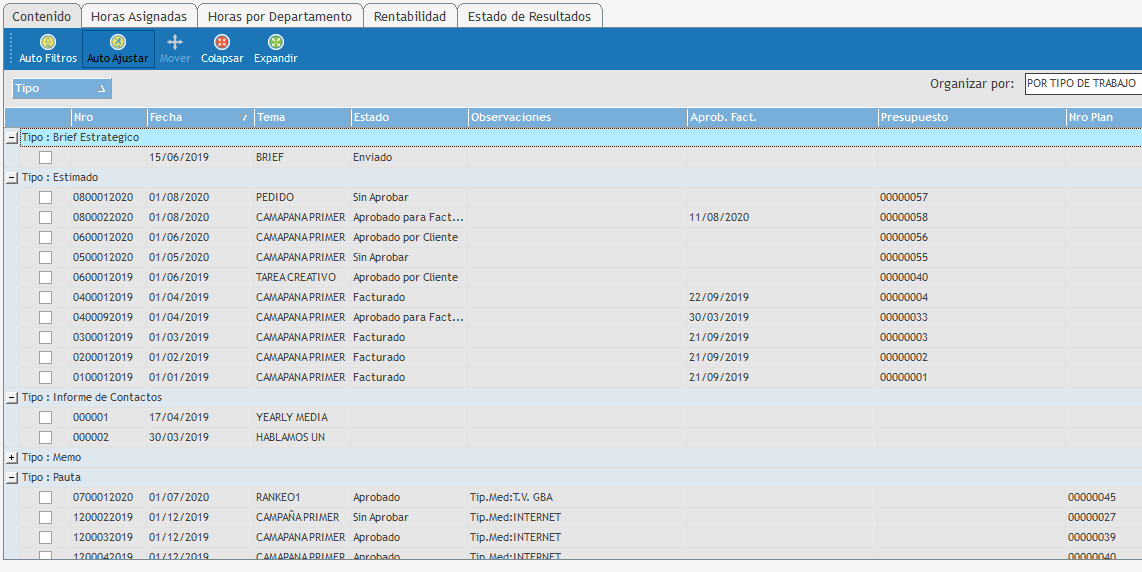Click the Presupuesto column header
This screenshot has width=1142, height=572.
coord(970,117)
